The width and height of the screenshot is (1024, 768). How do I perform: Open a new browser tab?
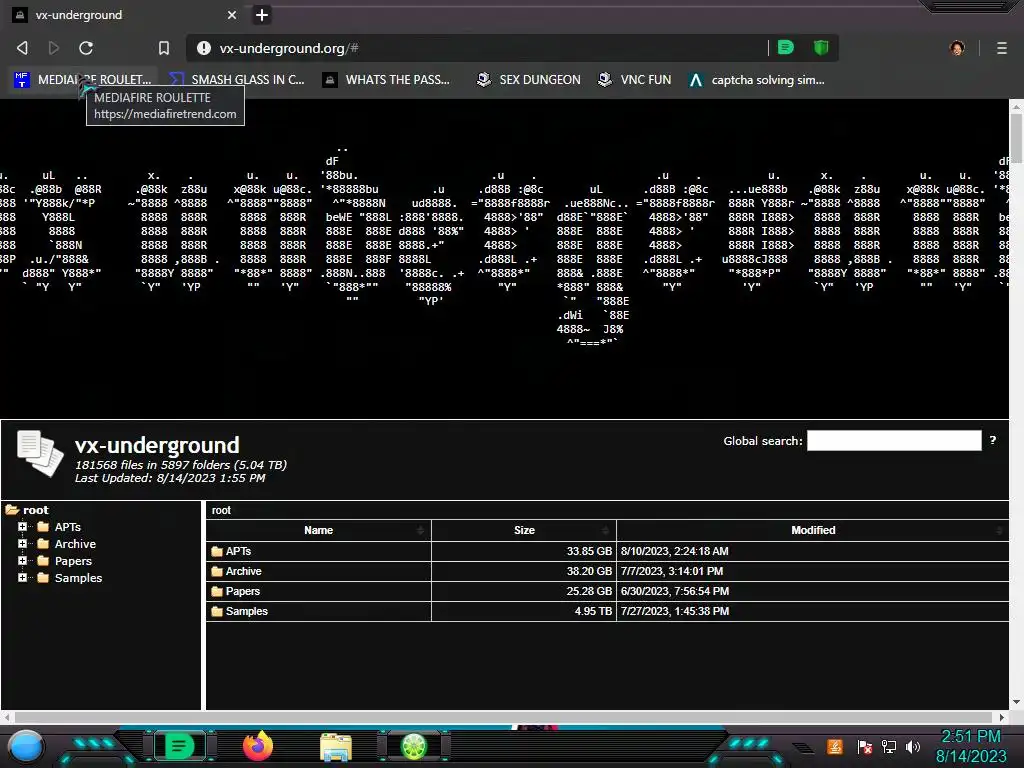pyautogui.click(x=262, y=14)
